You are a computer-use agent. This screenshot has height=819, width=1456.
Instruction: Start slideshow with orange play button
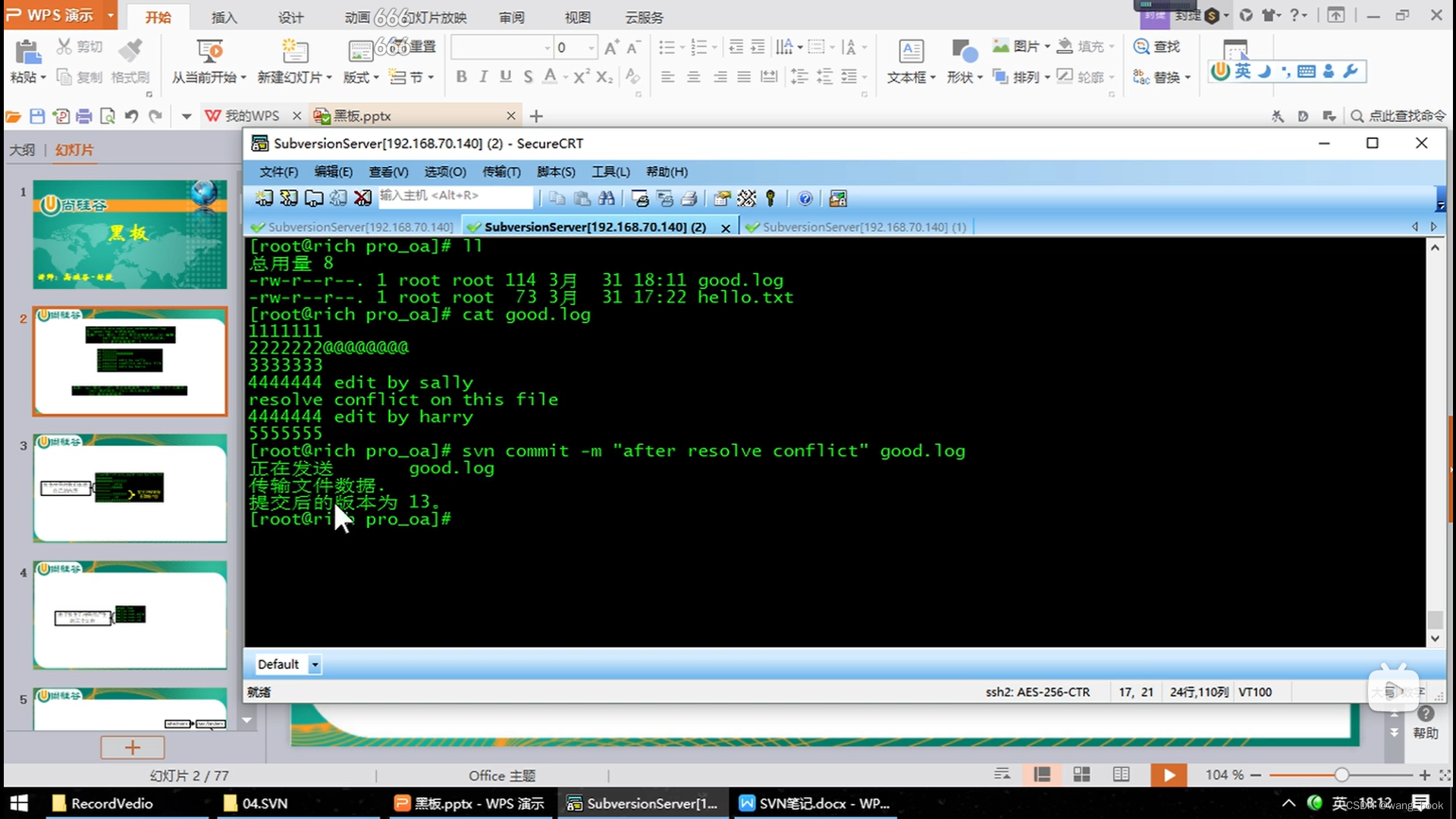1169,775
